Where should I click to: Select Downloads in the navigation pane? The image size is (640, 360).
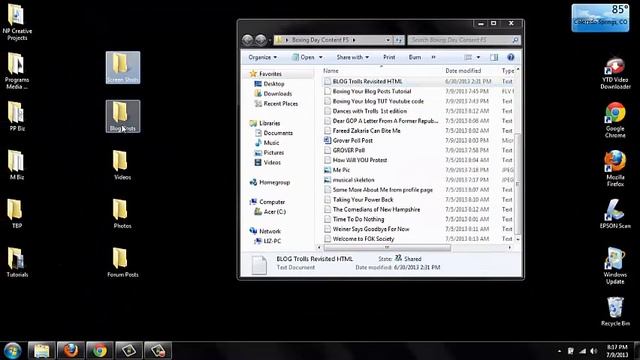tap(273, 94)
